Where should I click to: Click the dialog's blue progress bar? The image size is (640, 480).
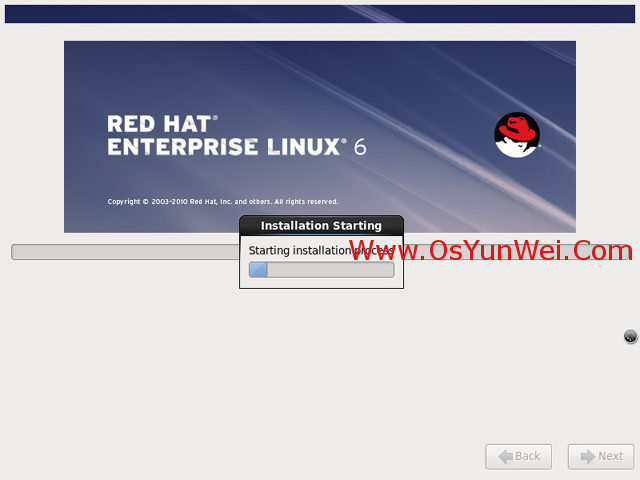click(x=322, y=270)
